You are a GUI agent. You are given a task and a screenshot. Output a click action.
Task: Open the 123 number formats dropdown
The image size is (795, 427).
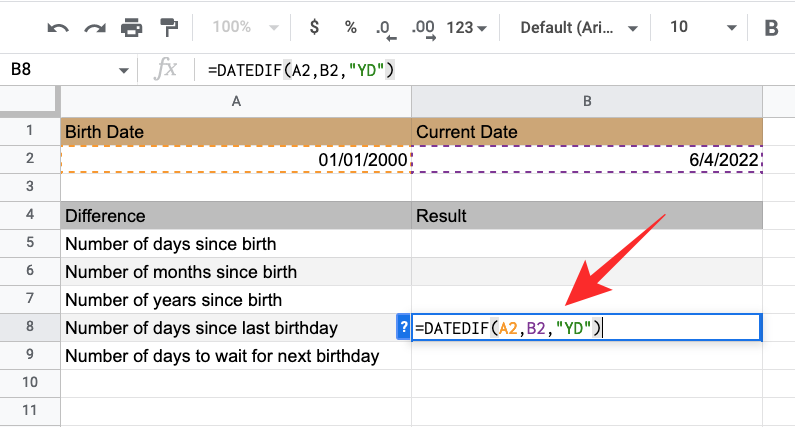click(x=466, y=28)
